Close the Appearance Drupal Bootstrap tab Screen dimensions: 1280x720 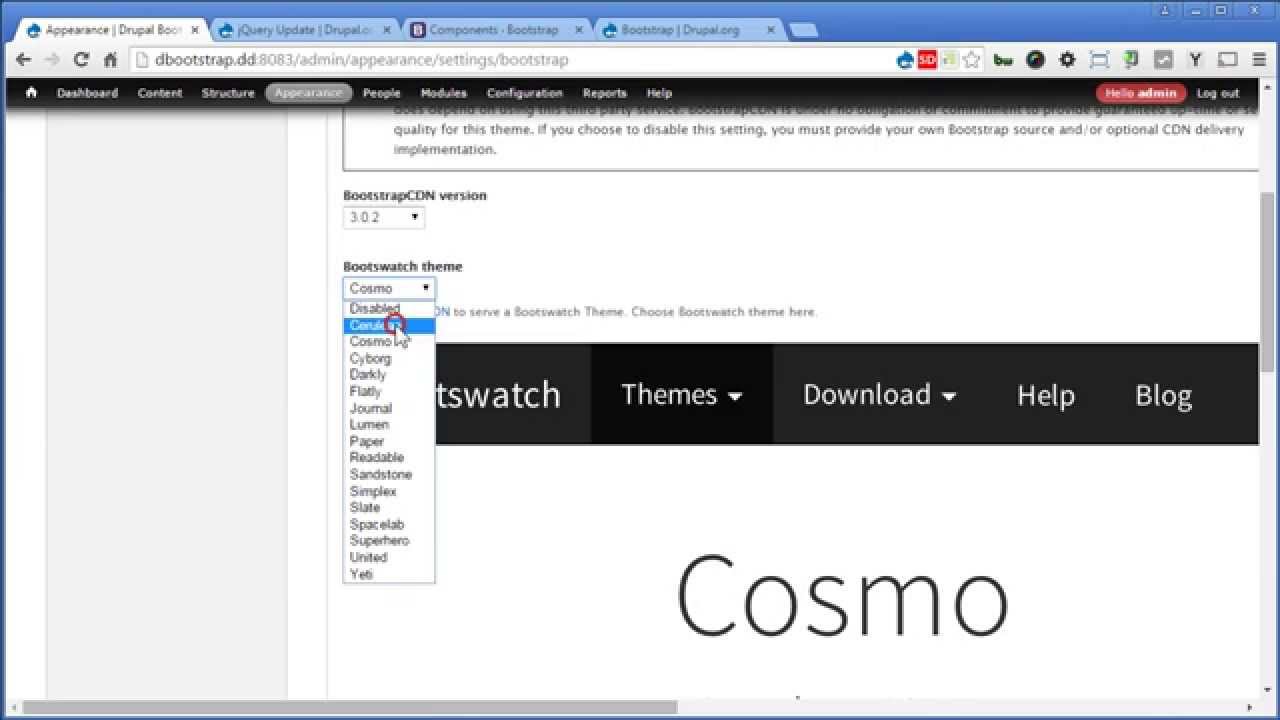[x=195, y=30]
